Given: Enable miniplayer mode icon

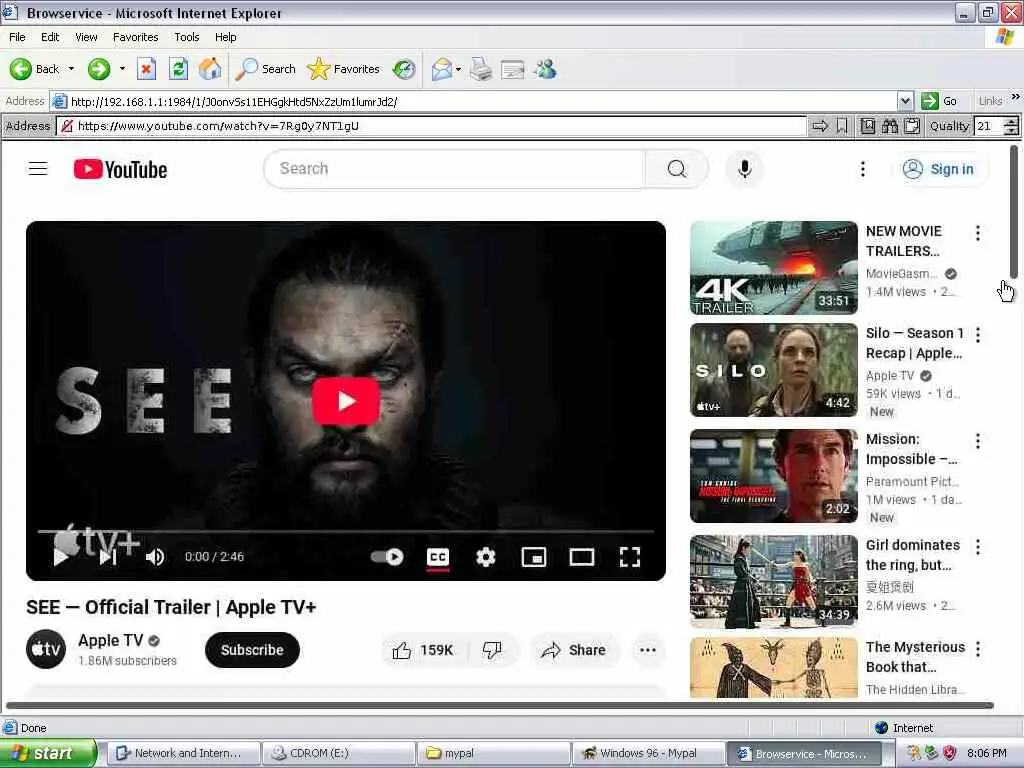Looking at the screenshot, I should 534,557.
